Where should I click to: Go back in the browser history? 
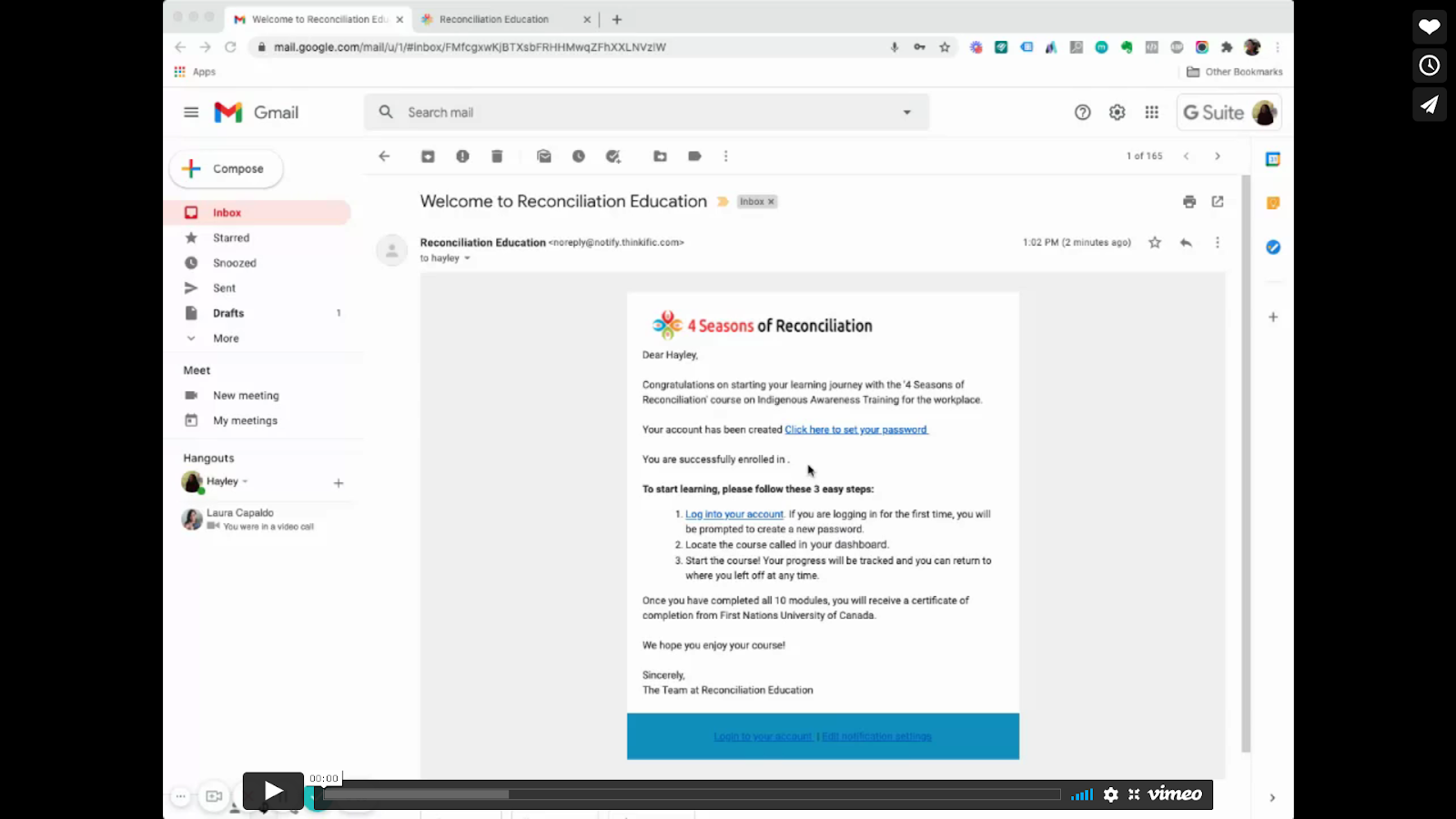pos(180,47)
